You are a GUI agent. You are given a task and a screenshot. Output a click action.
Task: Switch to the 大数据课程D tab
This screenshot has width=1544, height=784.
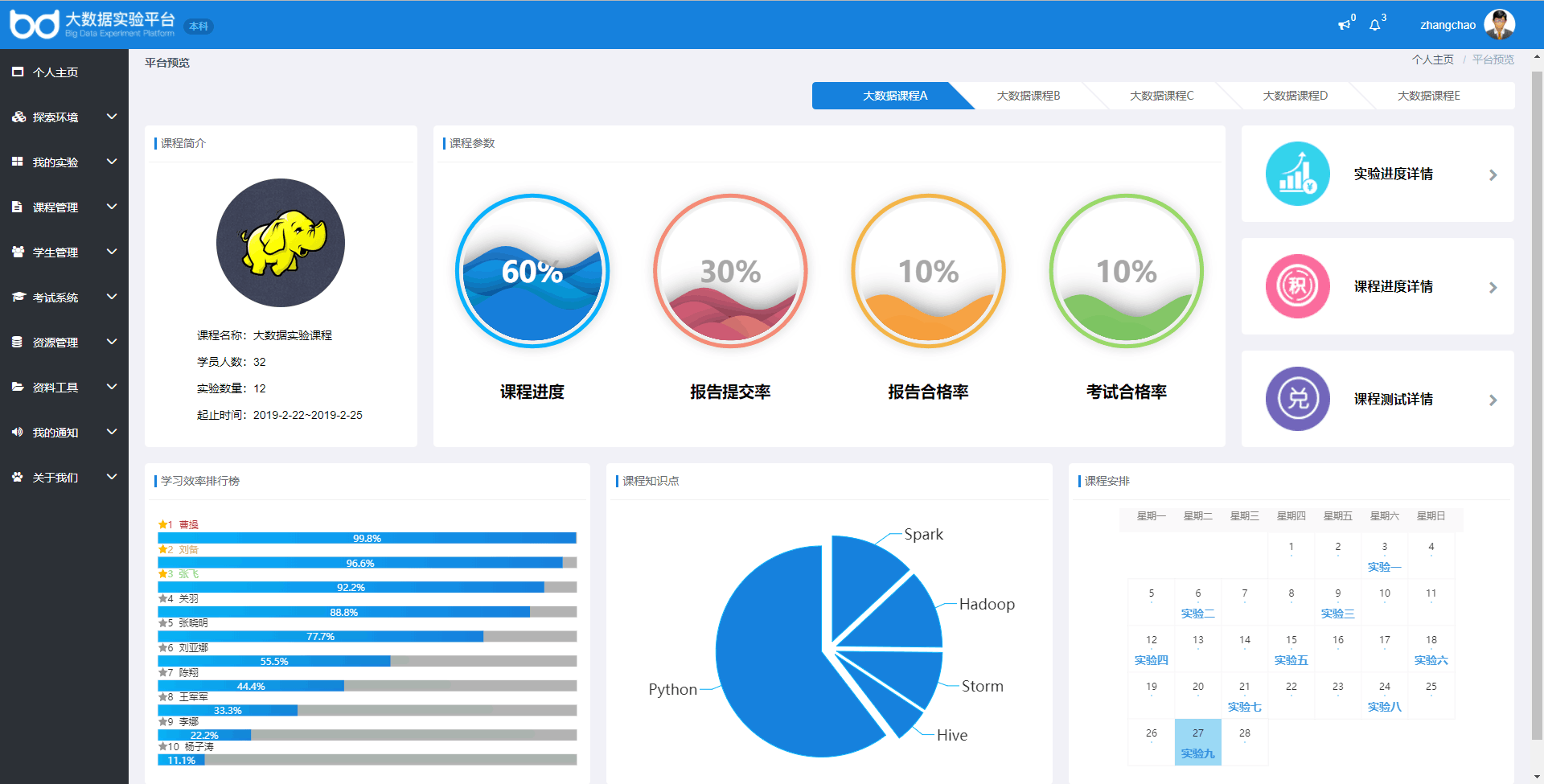[1295, 96]
